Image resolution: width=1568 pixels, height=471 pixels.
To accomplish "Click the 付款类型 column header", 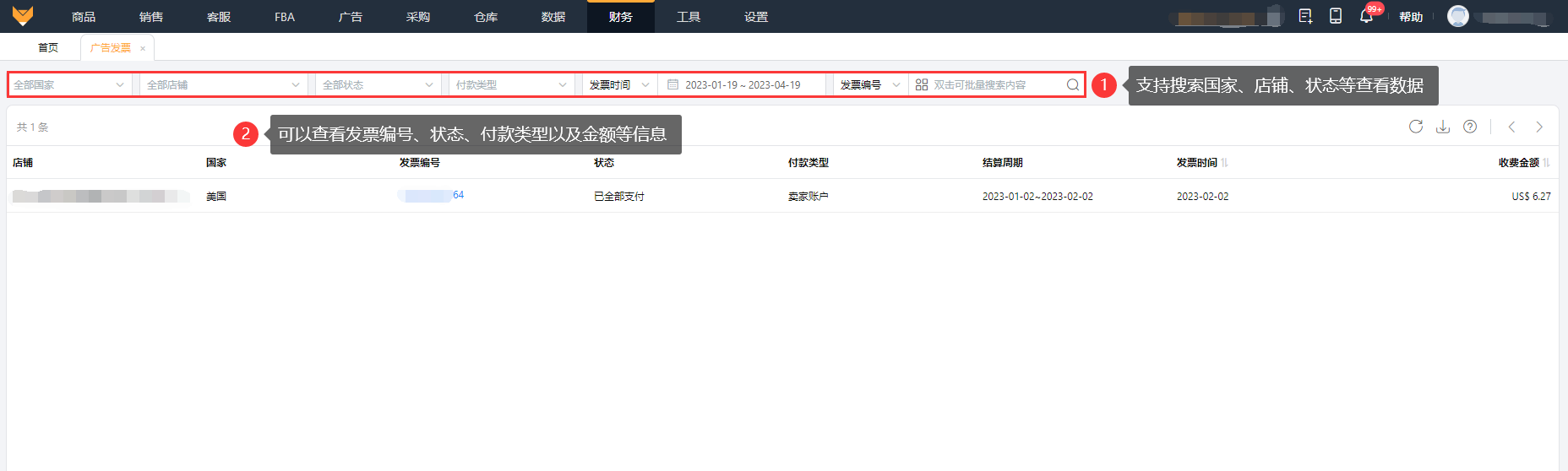I will (808, 163).
